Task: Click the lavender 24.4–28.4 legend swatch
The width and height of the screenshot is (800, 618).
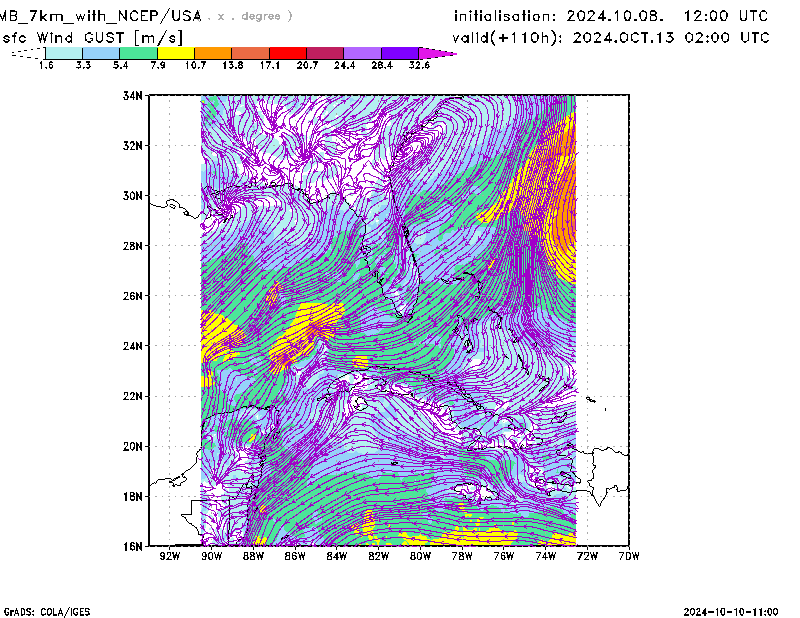Action: pos(363,53)
